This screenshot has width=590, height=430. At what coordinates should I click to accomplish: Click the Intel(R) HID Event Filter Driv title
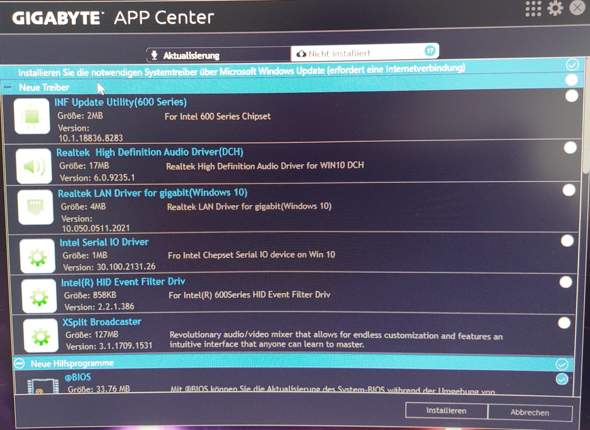(123, 282)
